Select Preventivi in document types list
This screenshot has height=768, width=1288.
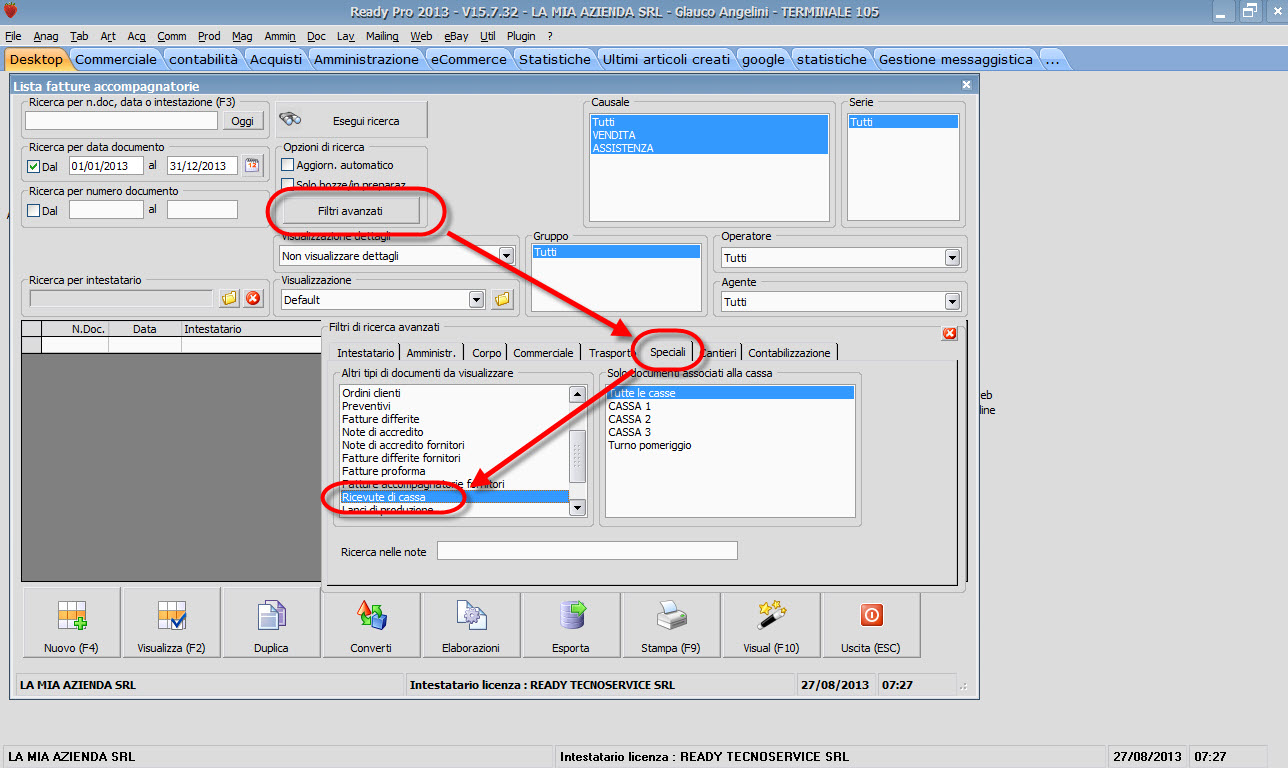[x=454, y=407]
